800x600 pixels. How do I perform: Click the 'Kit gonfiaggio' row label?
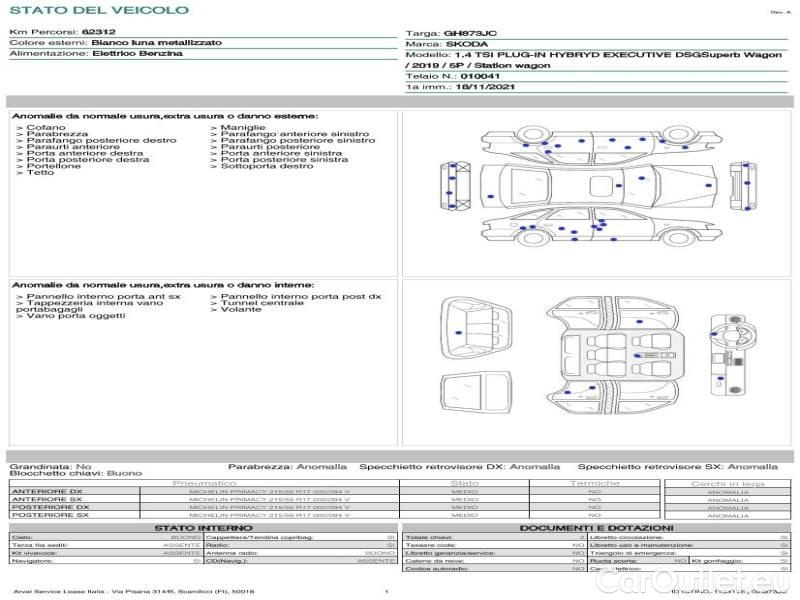point(716,561)
